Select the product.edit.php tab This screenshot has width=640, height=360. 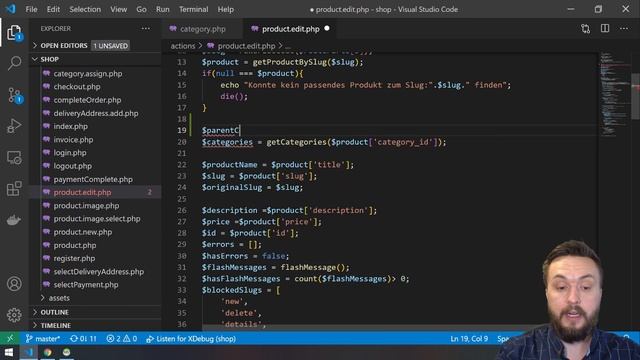(x=290, y=29)
